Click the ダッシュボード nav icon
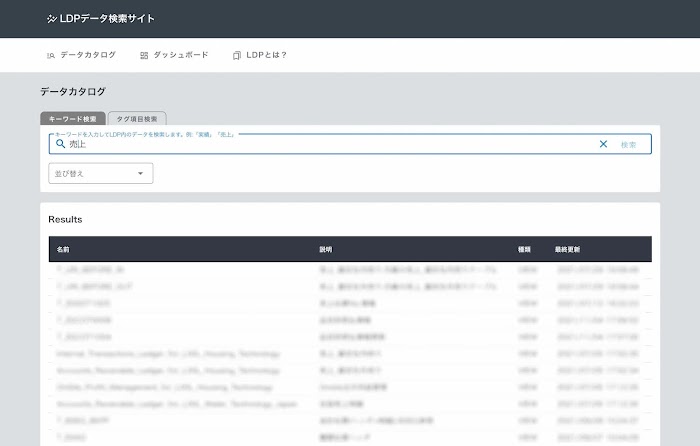 [144, 55]
